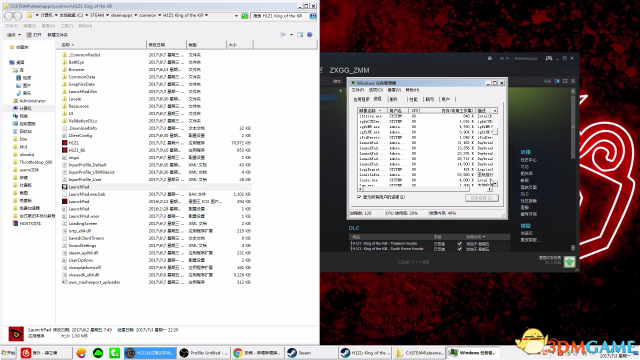Open the view options dropdown arrow

point(291,35)
